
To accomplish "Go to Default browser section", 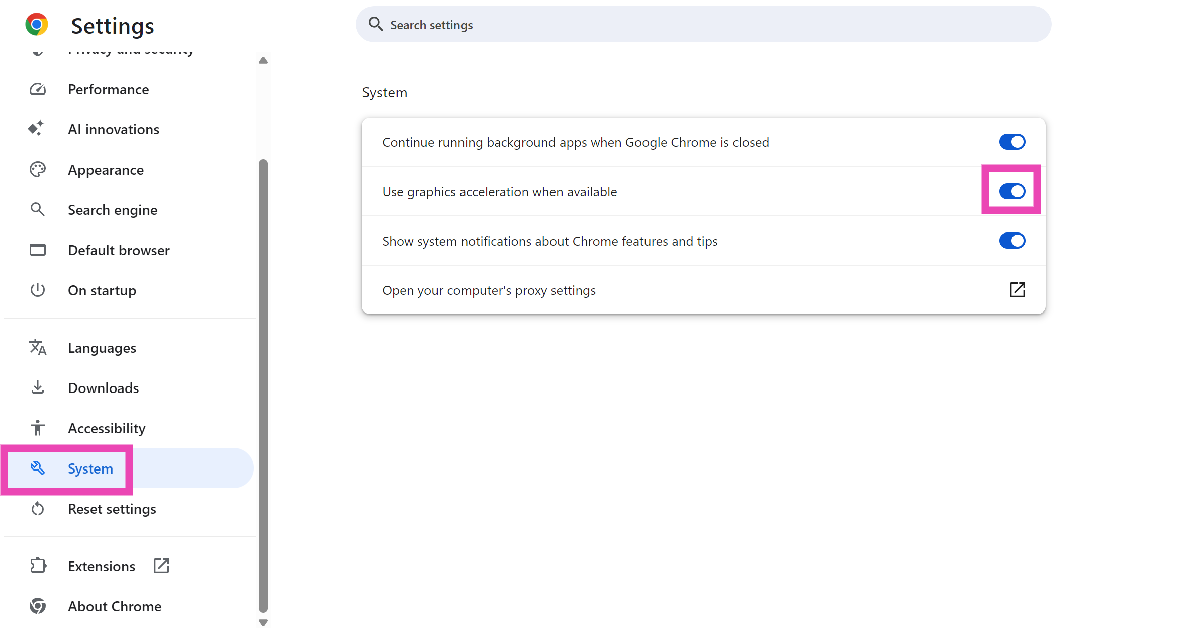I will click(x=118, y=250).
